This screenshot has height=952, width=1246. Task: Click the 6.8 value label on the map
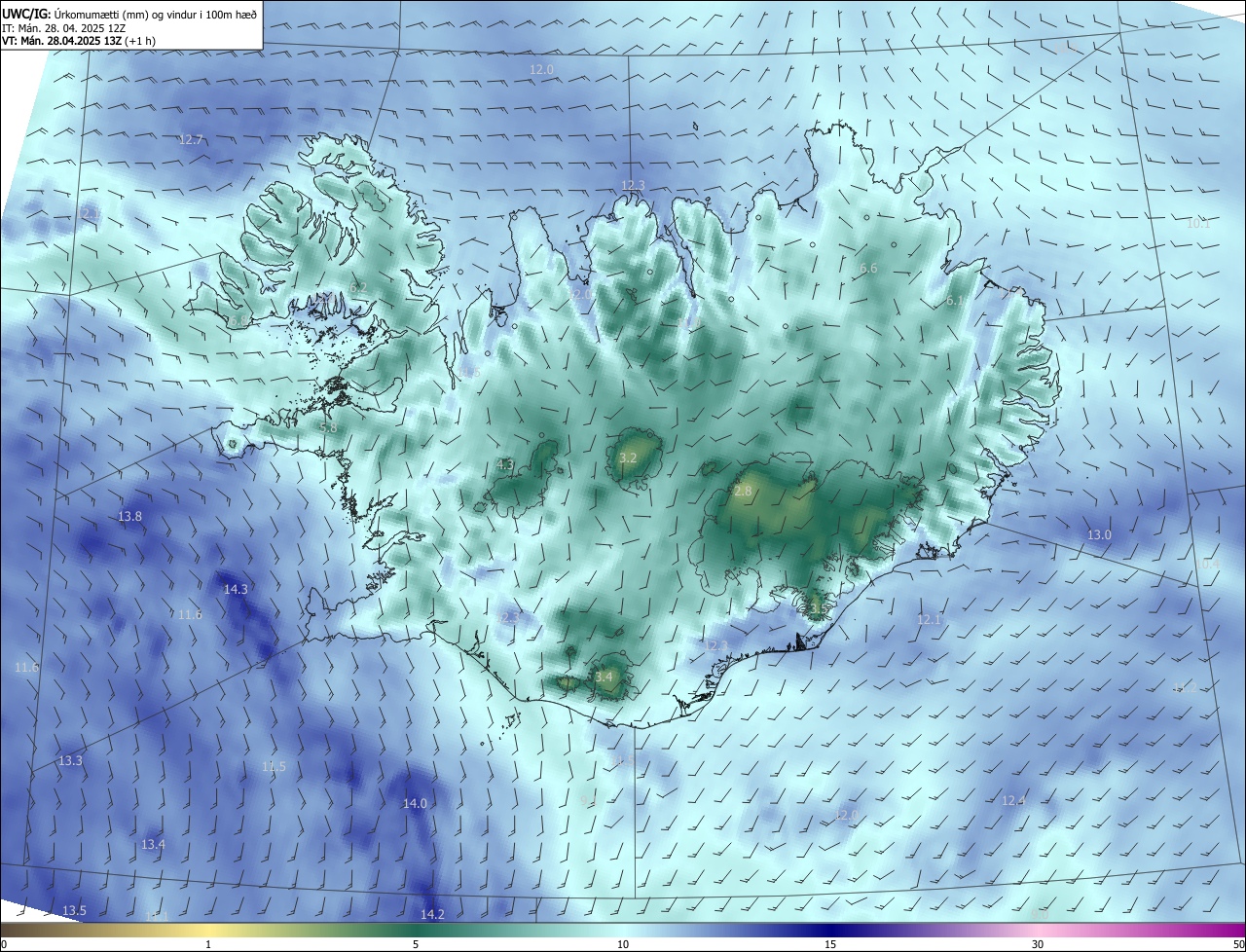click(x=238, y=320)
